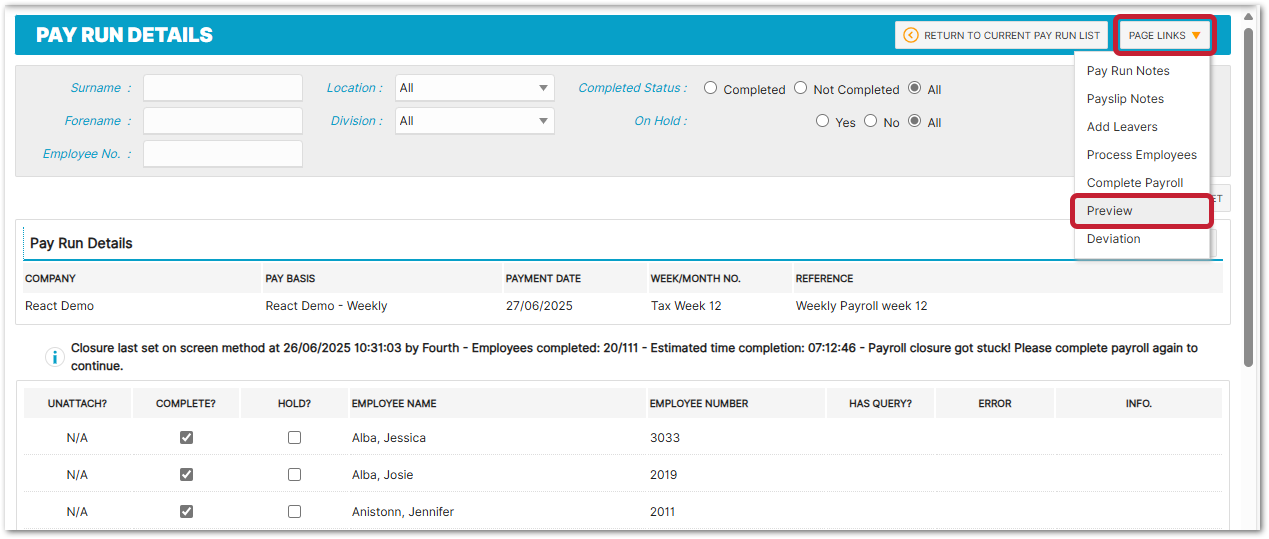The image size is (1269, 539).
Task: Open Pay Run Notes menu item
Action: (x=1127, y=71)
